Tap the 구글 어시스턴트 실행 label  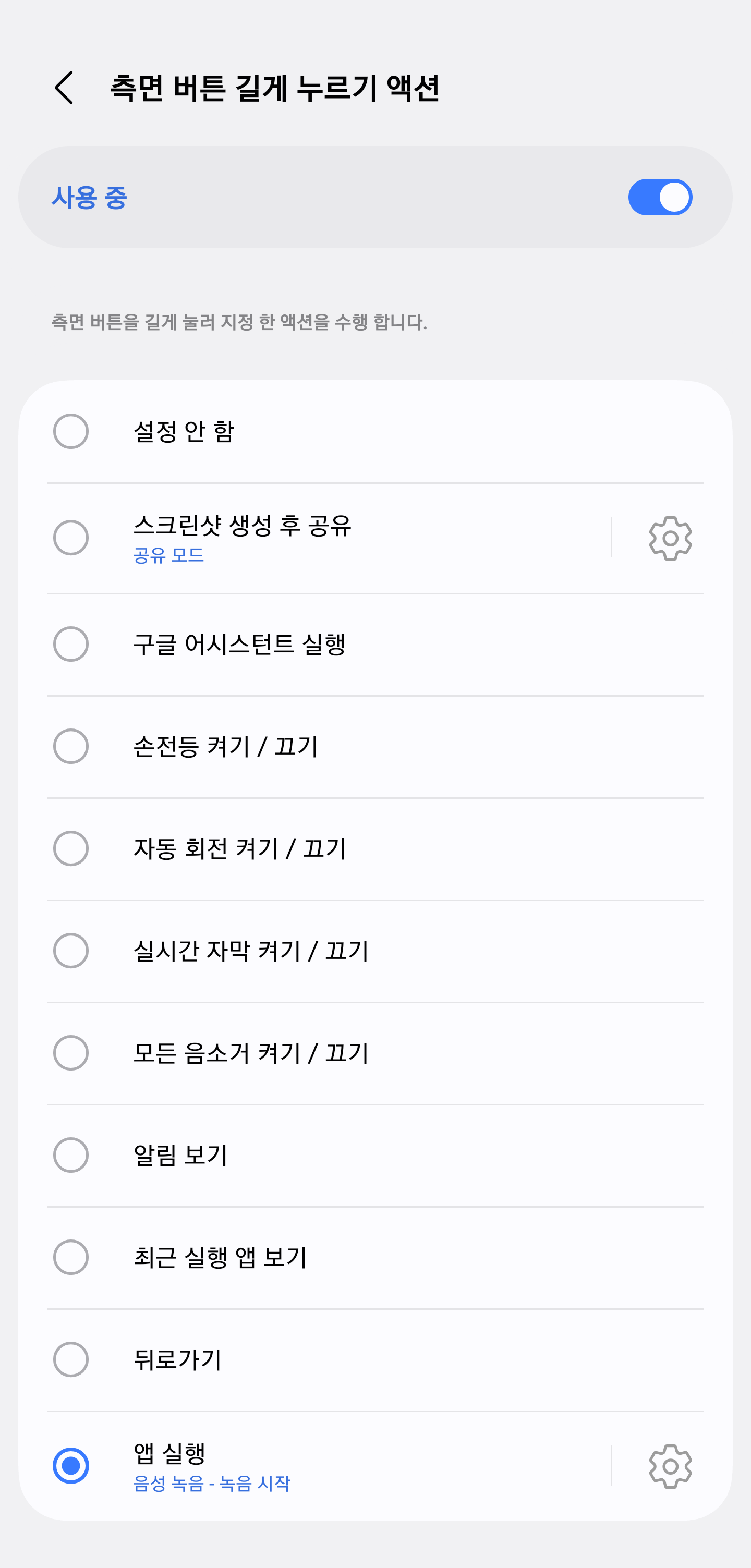[x=239, y=644]
